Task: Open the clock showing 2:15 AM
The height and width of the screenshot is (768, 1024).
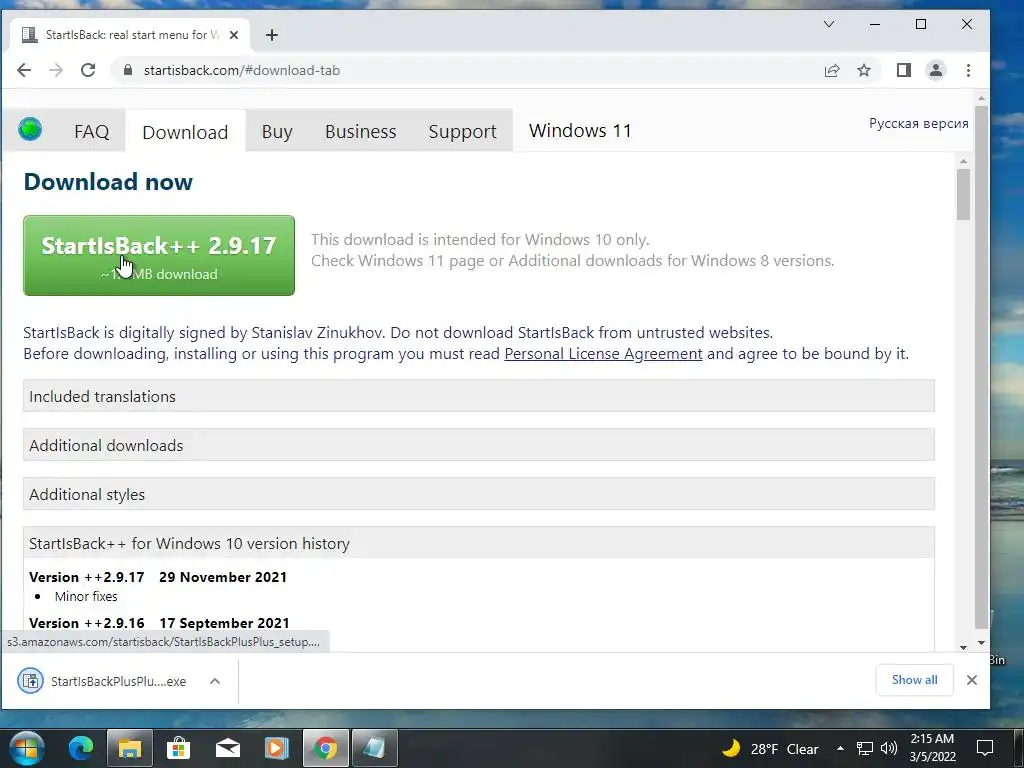Action: point(933,748)
